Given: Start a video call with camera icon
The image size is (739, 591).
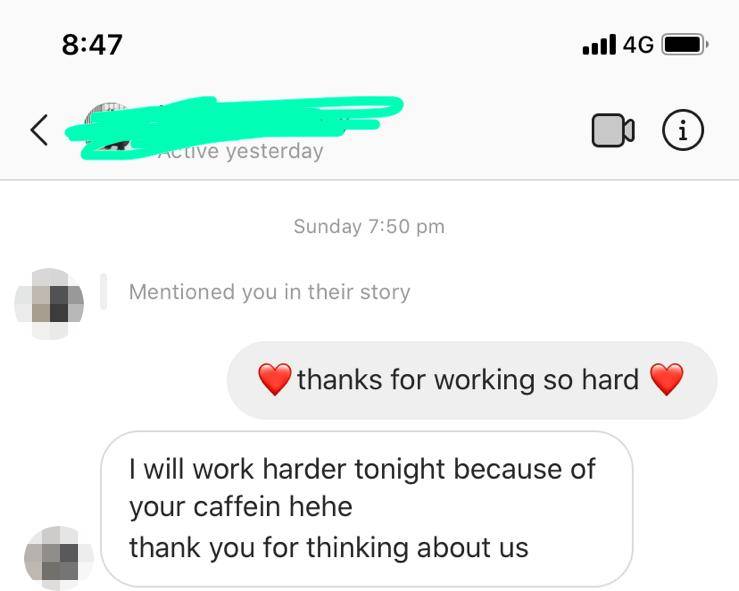Looking at the screenshot, I should click(x=613, y=130).
